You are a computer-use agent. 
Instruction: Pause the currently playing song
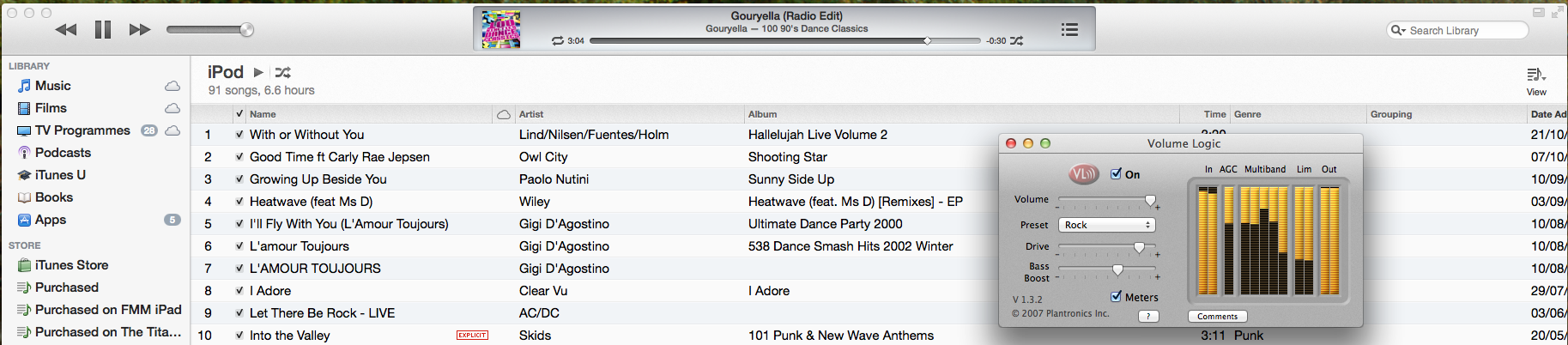103,30
